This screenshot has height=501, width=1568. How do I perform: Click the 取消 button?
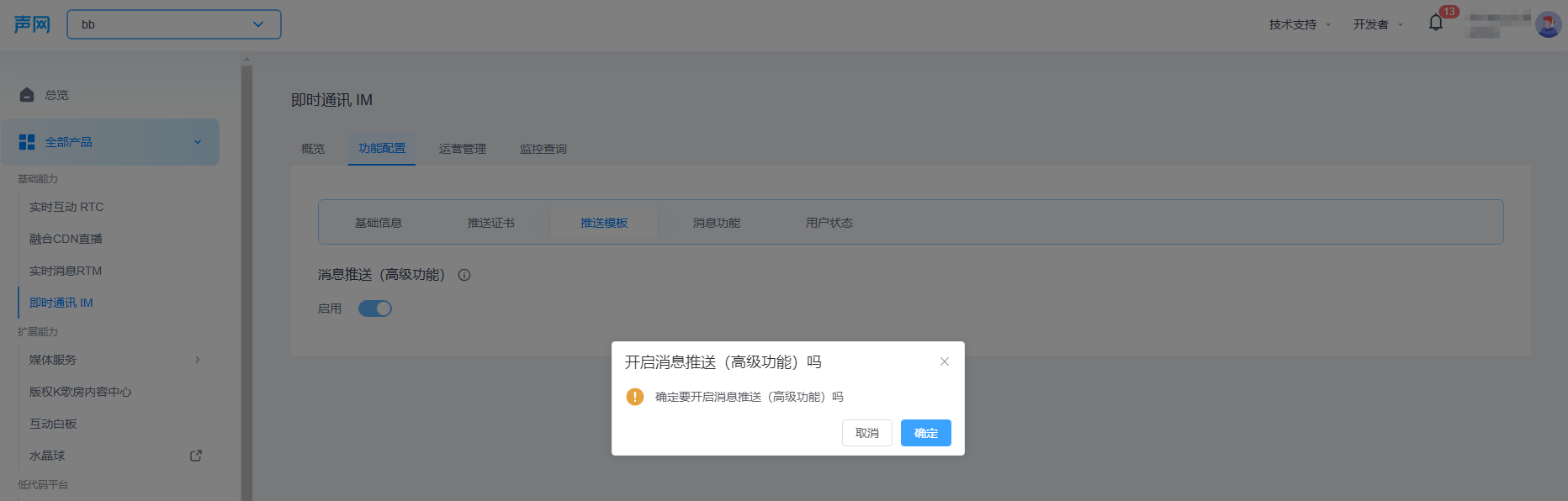867,433
